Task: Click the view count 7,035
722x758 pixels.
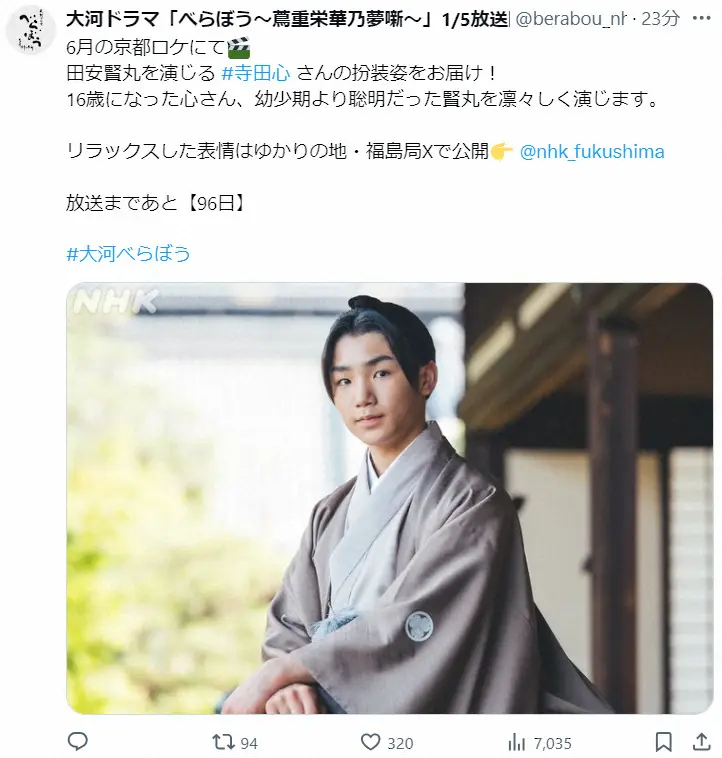Action: (552, 743)
